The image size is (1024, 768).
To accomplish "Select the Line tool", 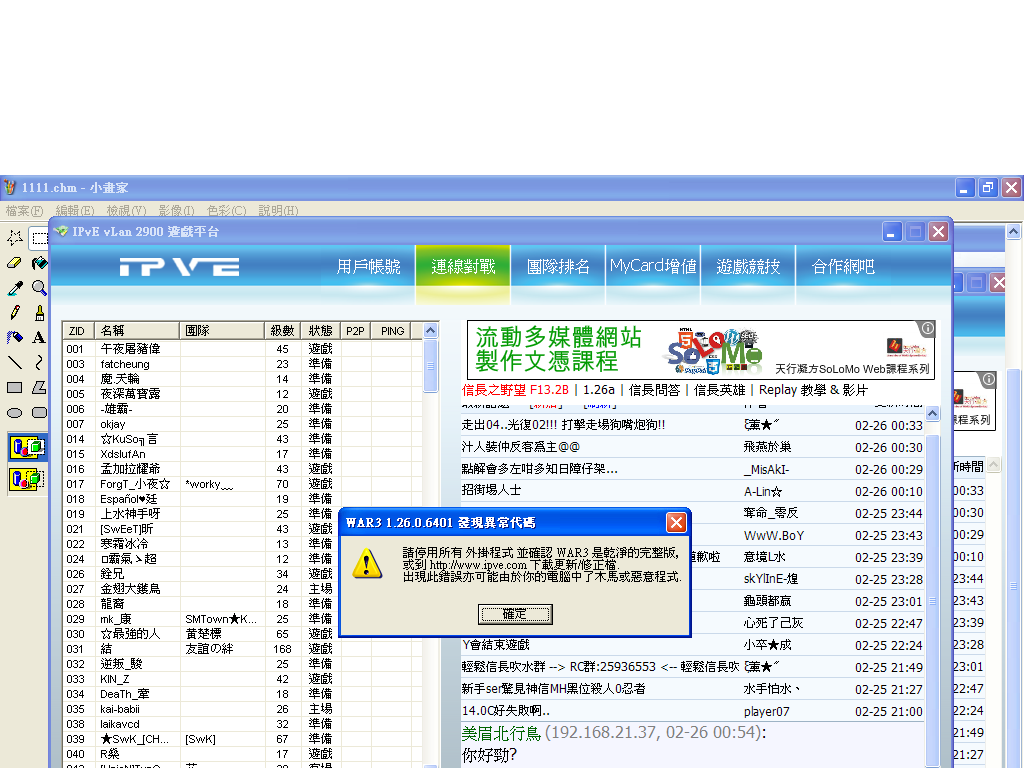I will 14,362.
